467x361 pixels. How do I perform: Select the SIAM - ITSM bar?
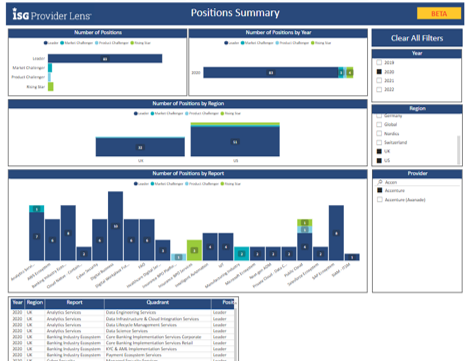click(352, 257)
